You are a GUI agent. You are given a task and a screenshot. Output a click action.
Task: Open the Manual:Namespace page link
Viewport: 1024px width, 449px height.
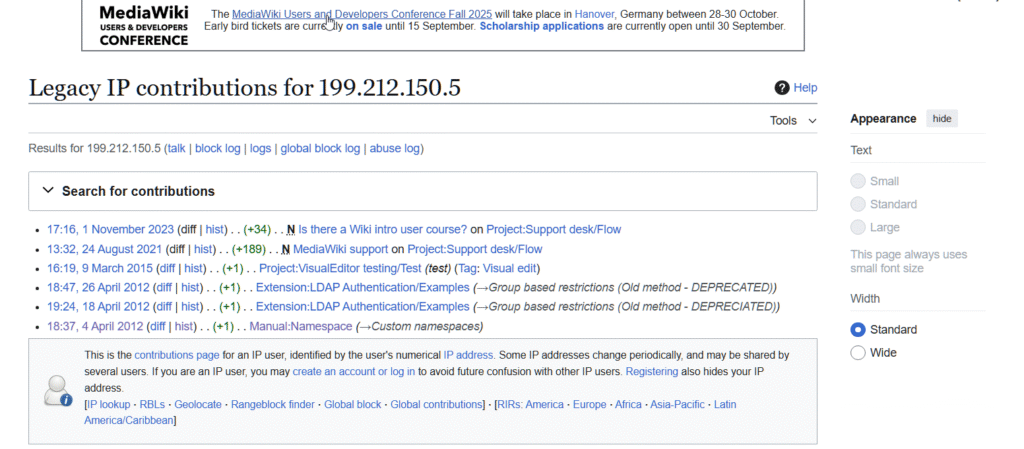300,327
